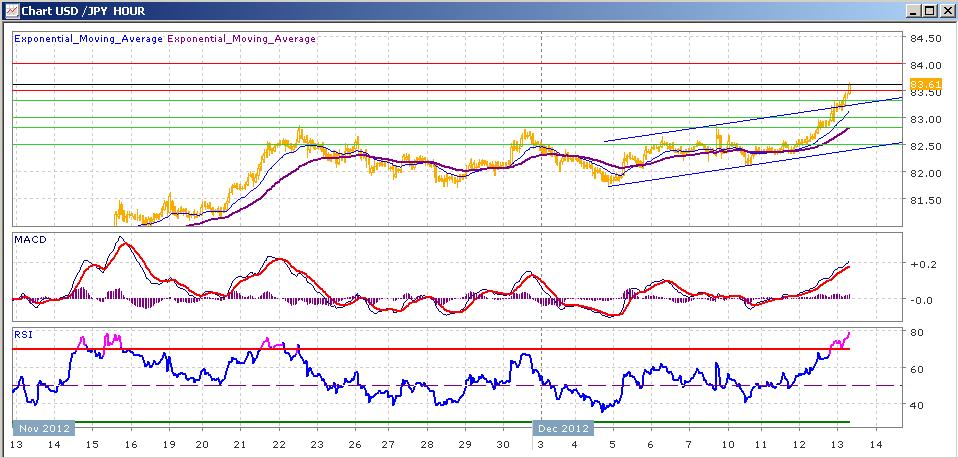958x458 pixels.
Task: Click date label 3 on the time axis
Action: coord(541,445)
